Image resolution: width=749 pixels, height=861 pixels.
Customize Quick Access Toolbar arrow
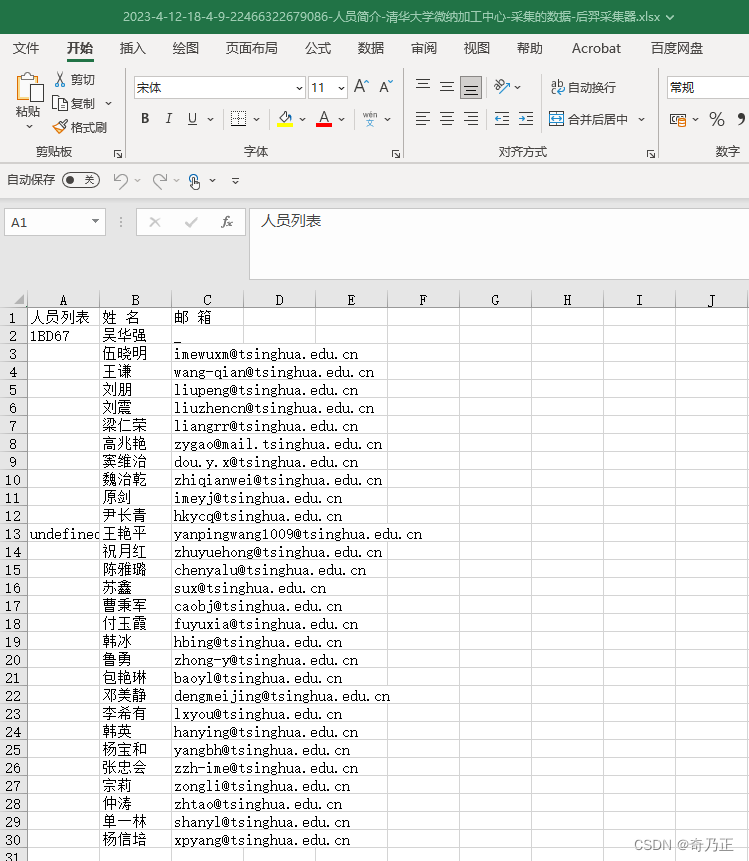click(236, 181)
